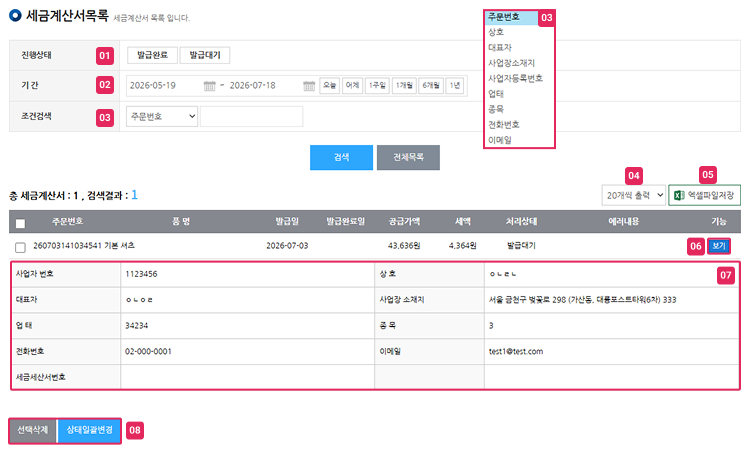Screen dimensions: 750x452
Task: Check the row checkbox for order 260703141034541
Action: point(20,247)
